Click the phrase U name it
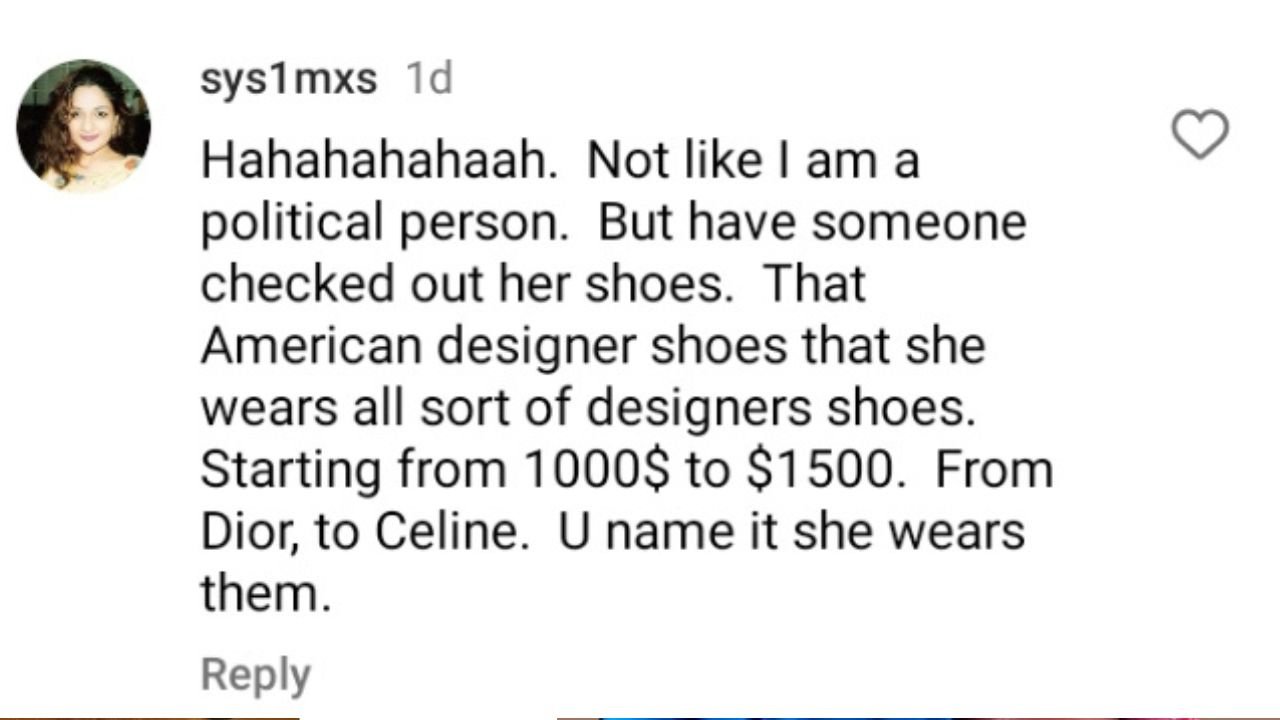Screen dimensions: 1280x720 [x=669, y=532]
